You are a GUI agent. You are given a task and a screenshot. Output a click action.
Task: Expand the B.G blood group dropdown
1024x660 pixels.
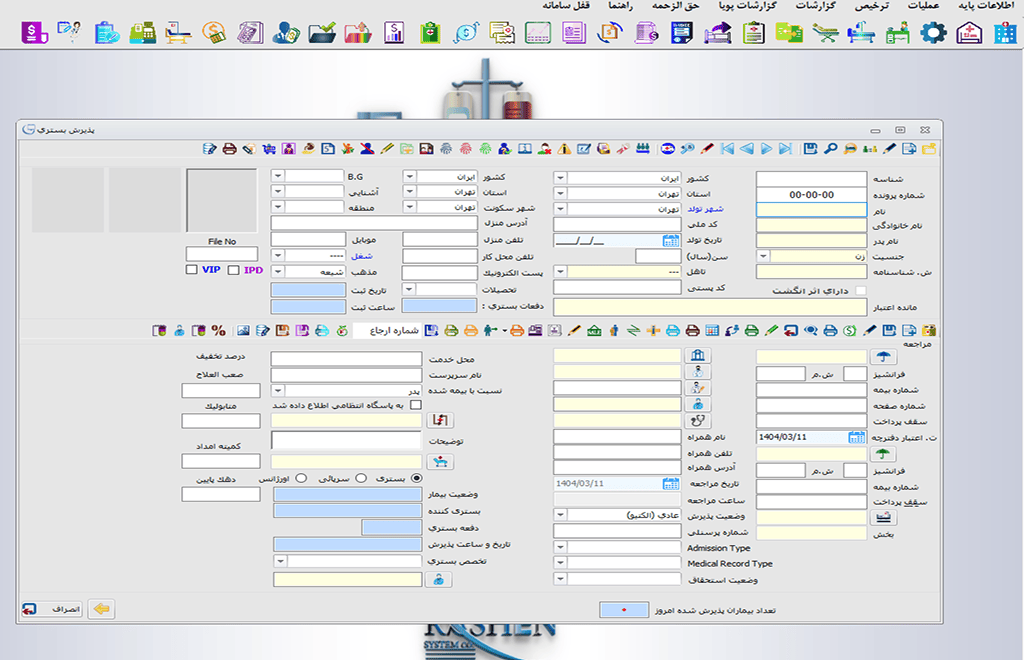click(278, 176)
